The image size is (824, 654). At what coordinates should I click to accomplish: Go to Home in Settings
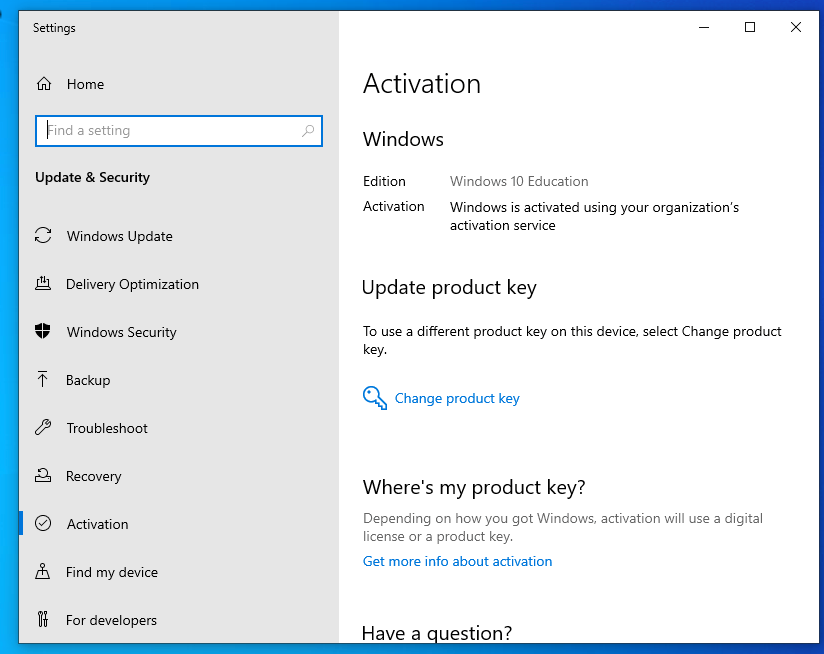[179, 84]
